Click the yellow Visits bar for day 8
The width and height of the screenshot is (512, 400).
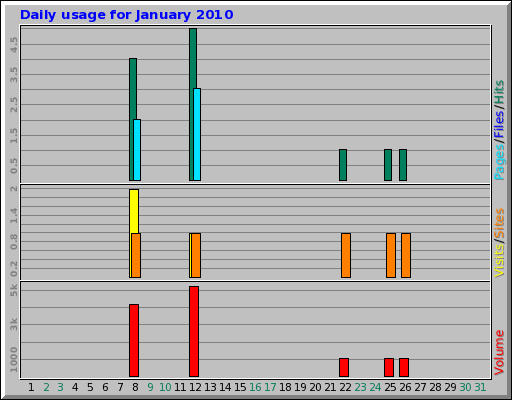(134, 211)
